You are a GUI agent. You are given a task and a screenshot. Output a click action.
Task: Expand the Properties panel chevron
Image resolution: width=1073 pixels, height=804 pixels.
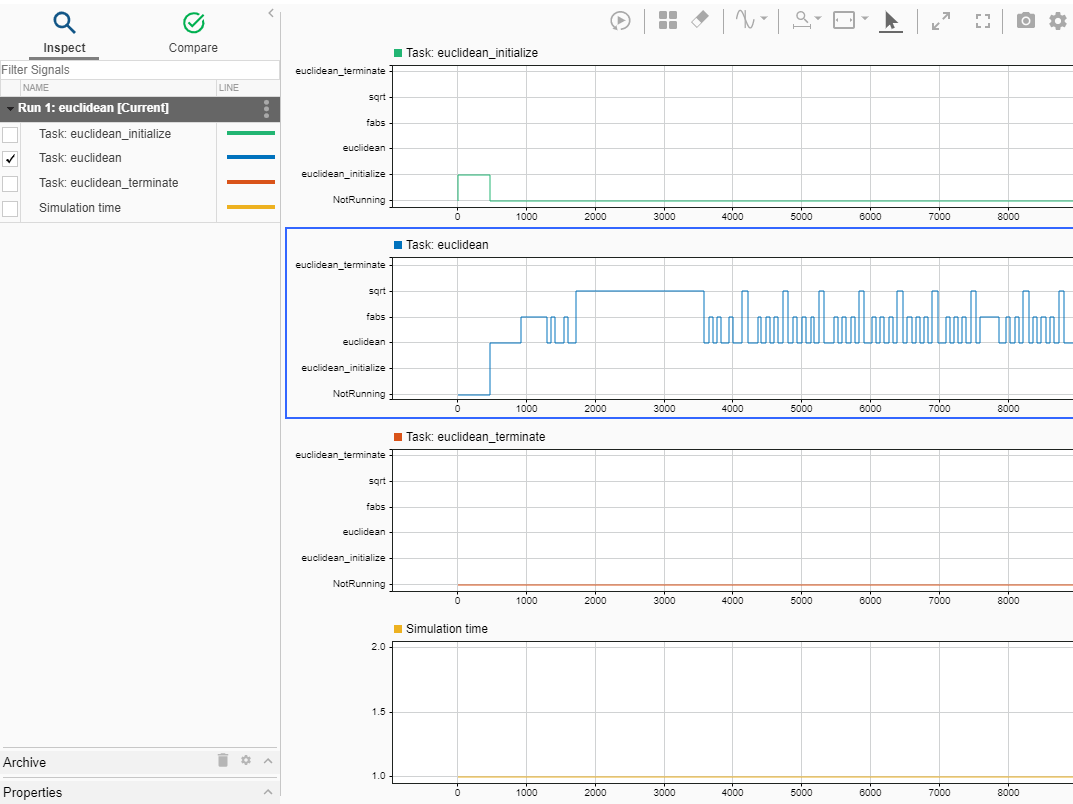pyautogui.click(x=268, y=792)
